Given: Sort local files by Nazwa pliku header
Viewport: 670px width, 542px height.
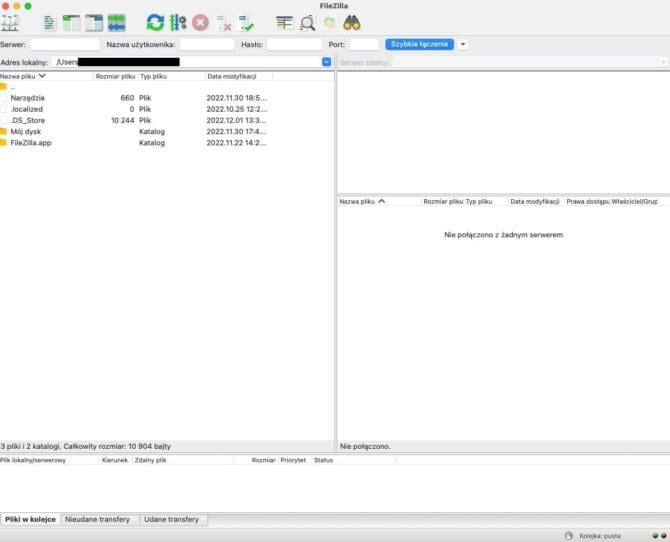Looking at the screenshot, I should (20, 76).
